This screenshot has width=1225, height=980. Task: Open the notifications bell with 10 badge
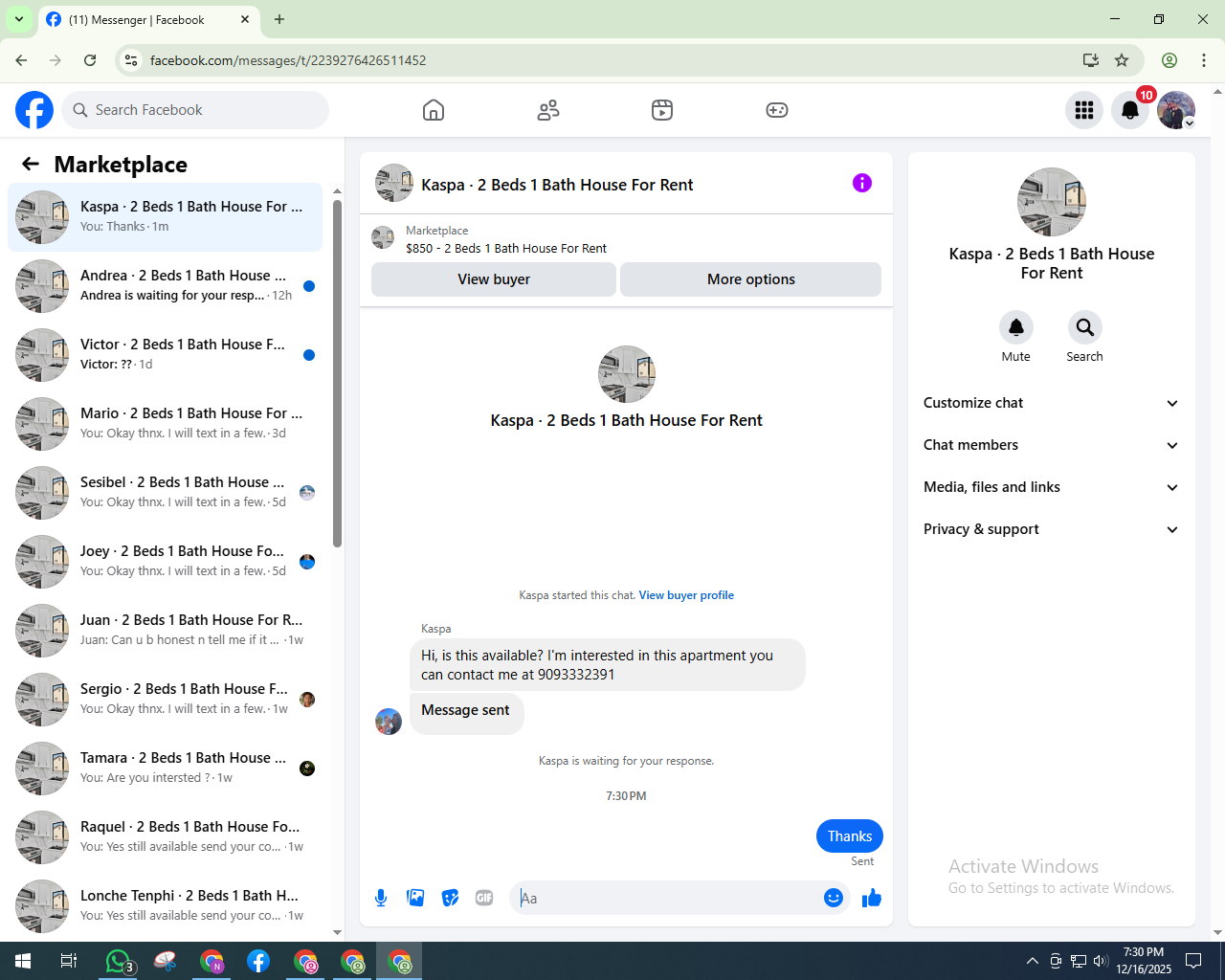pyautogui.click(x=1130, y=110)
